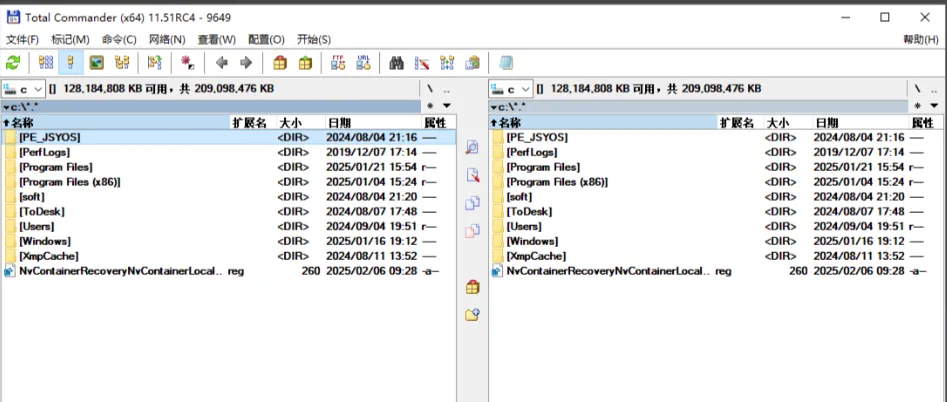Image resolution: width=947 pixels, height=402 pixels.
Task: Select [XmpCache] folder in left panel
Action: 228,256
